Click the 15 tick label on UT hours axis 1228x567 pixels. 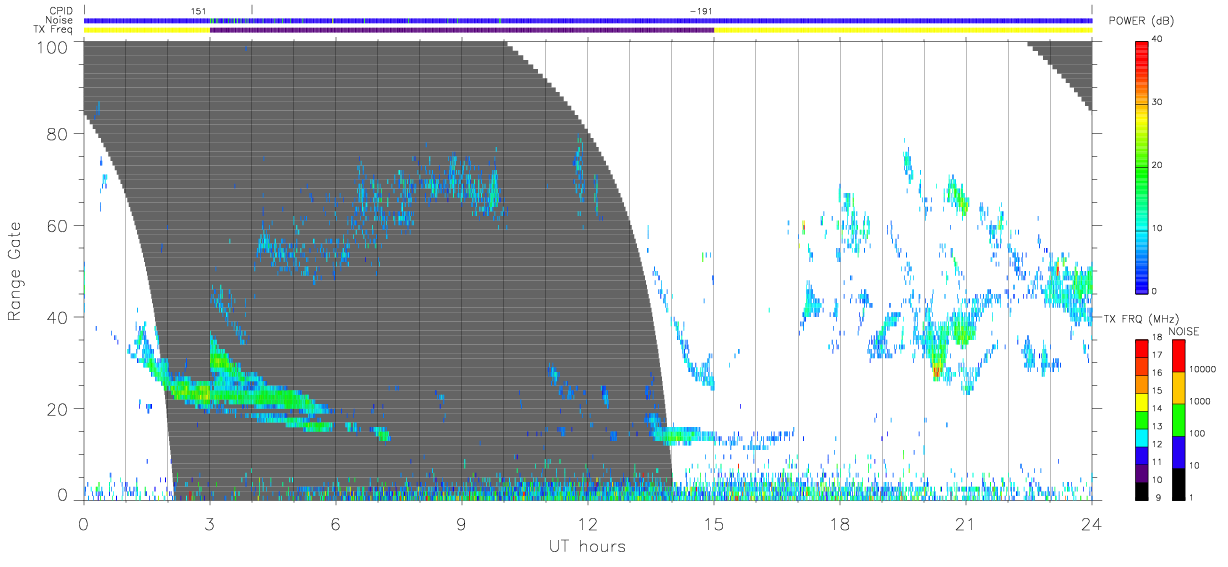tap(714, 525)
